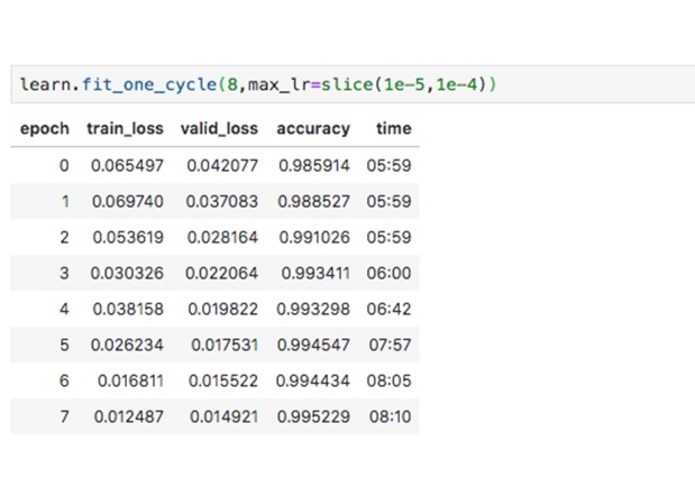Click train_loss value 0.065497
This screenshot has height=494, width=695.
click(127, 166)
